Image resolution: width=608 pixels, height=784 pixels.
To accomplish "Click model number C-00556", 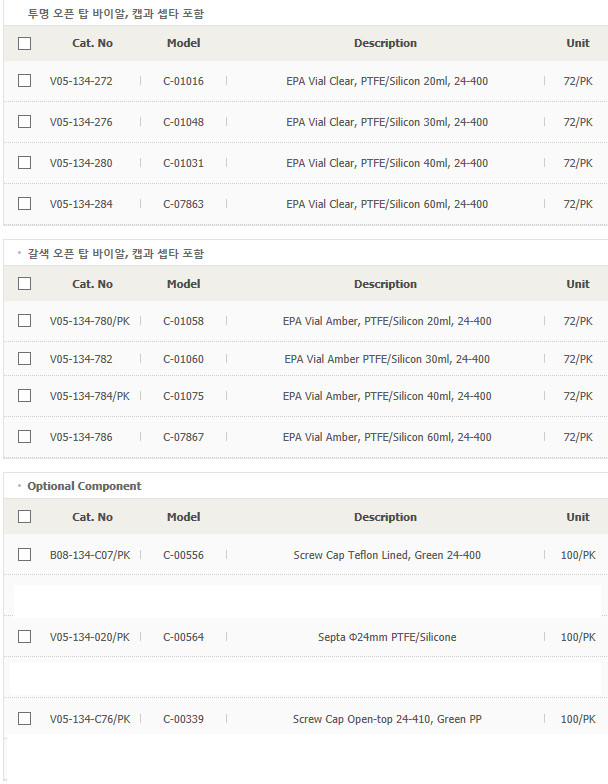I will click(184, 555).
